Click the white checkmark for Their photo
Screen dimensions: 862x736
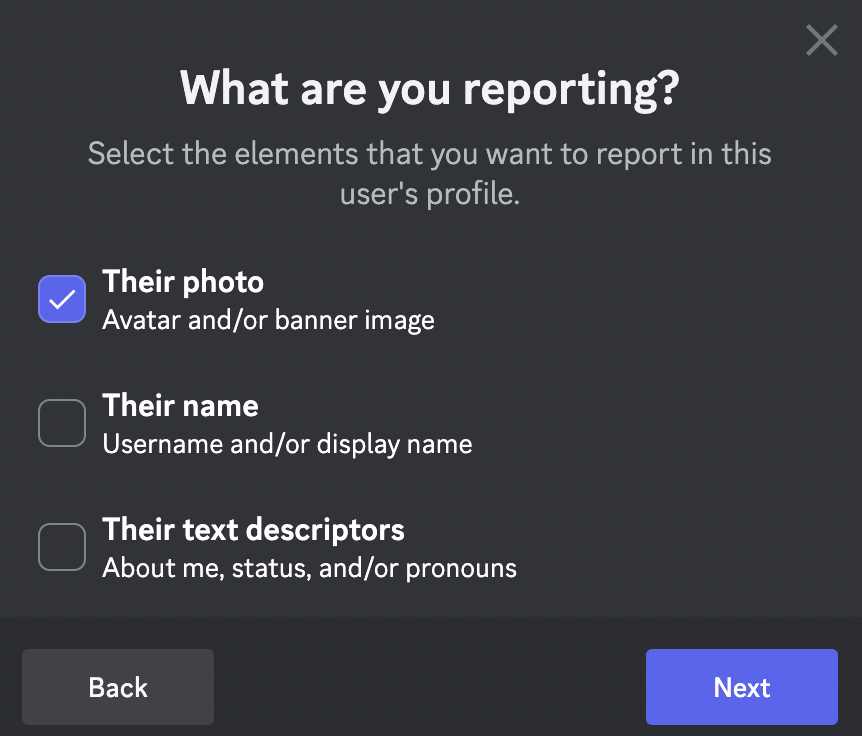(x=62, y=299)
